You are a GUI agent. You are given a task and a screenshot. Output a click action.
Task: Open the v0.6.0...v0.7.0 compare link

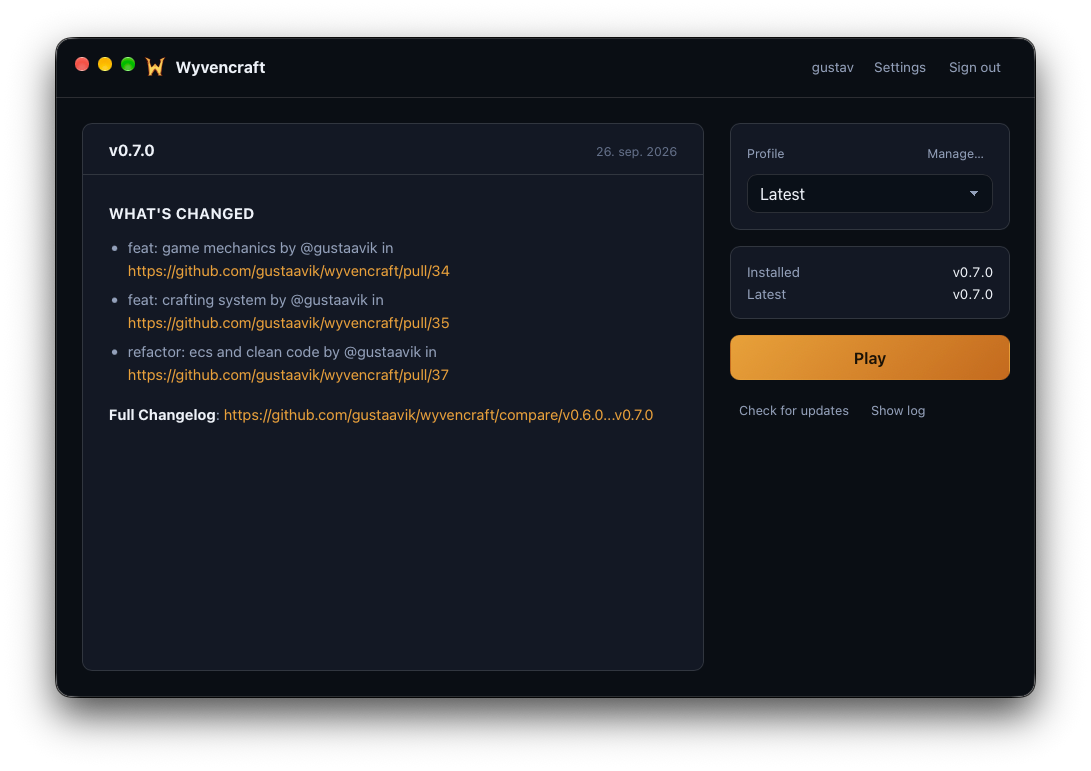click(x=438, y=415)
